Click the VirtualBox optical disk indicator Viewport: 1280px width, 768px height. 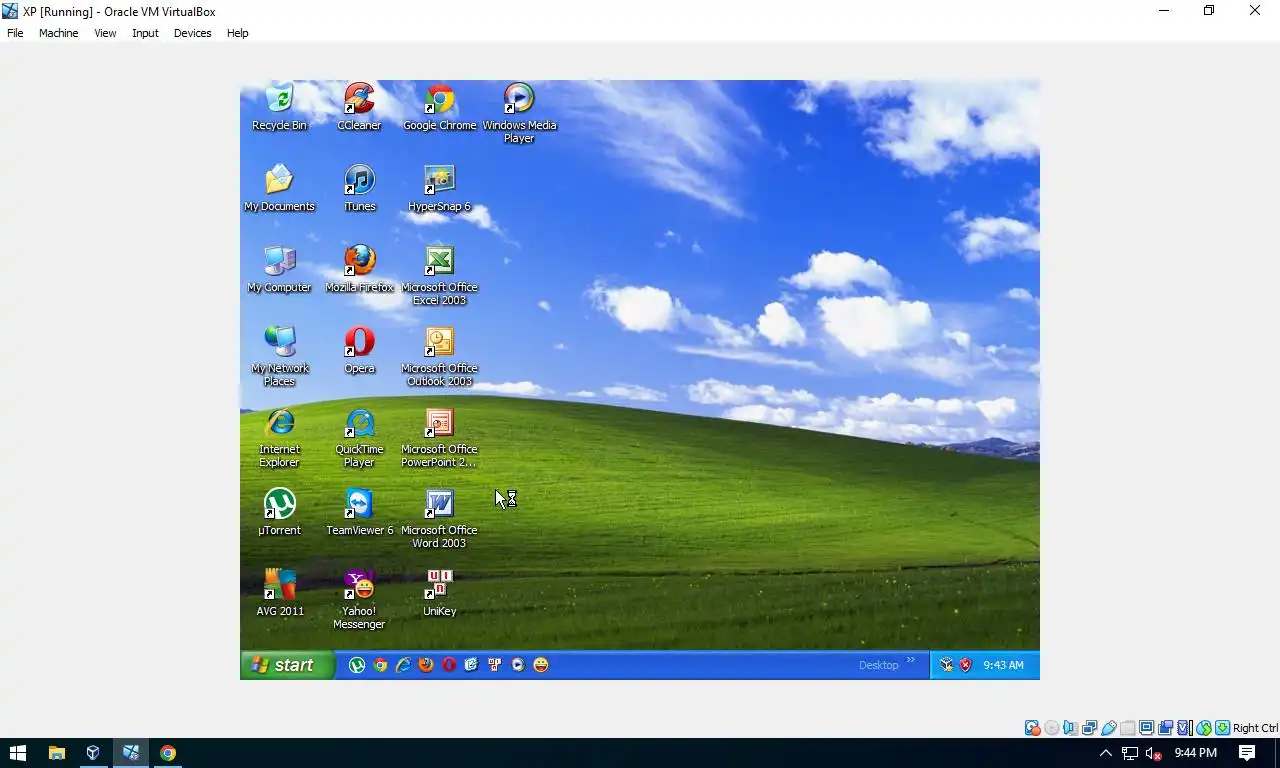(1051, 728)
